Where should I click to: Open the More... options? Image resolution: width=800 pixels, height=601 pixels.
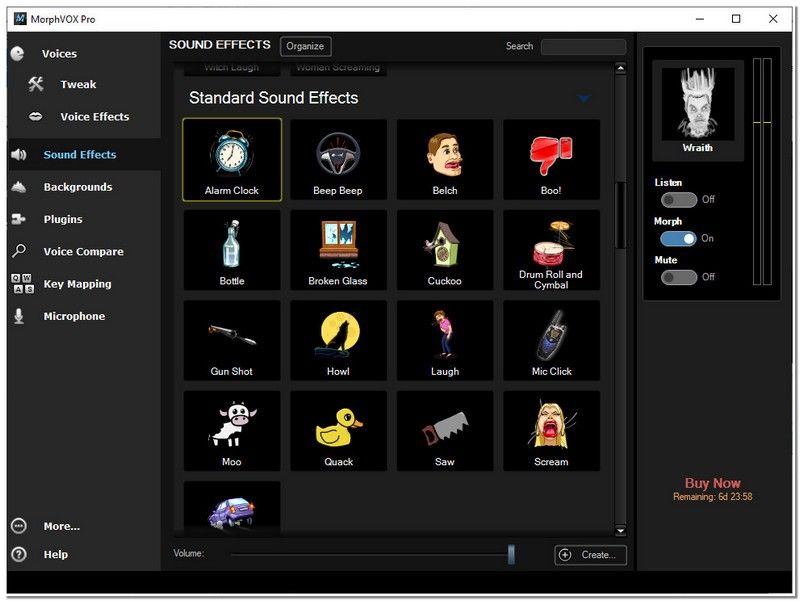coord(61,526)
